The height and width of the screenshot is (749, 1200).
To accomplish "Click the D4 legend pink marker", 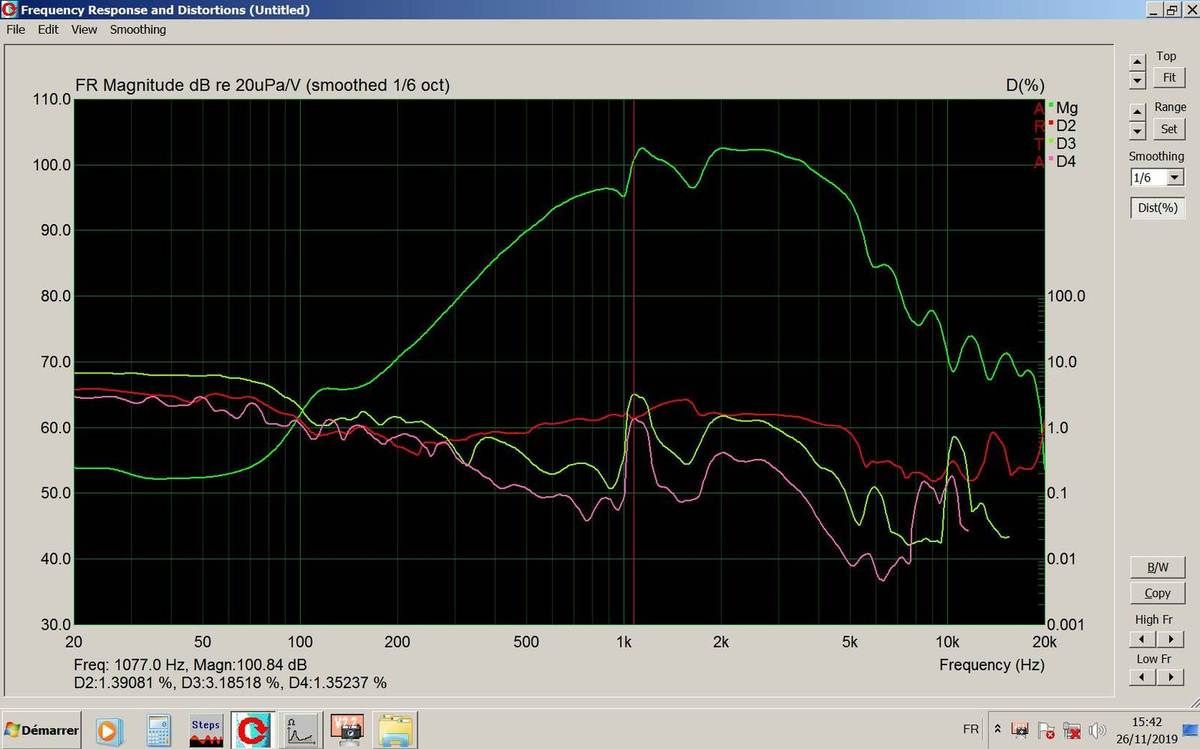I will tap(1050, 159).
